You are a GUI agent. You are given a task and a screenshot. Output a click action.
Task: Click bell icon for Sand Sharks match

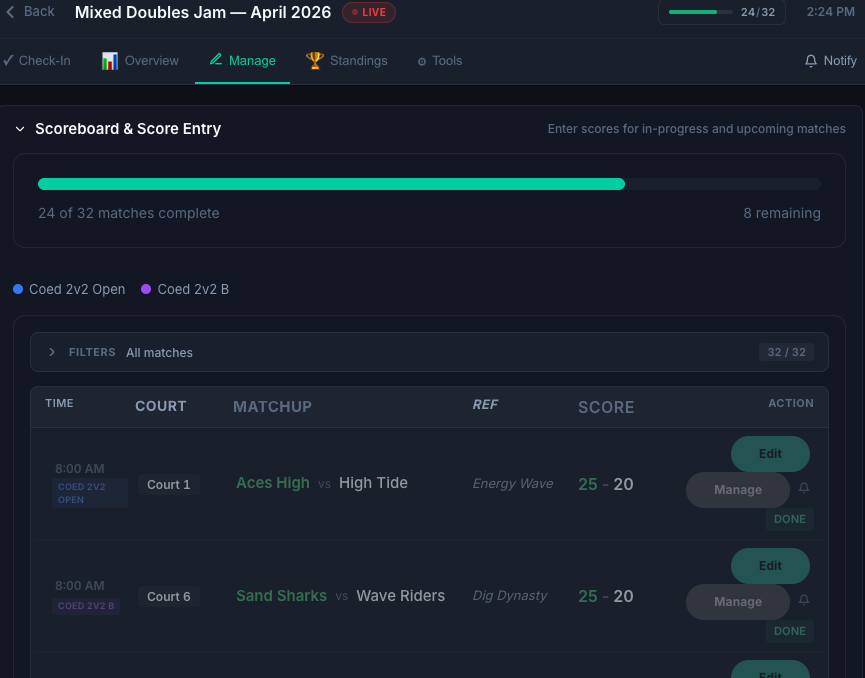pyautogui.click(x=804, y=601)
